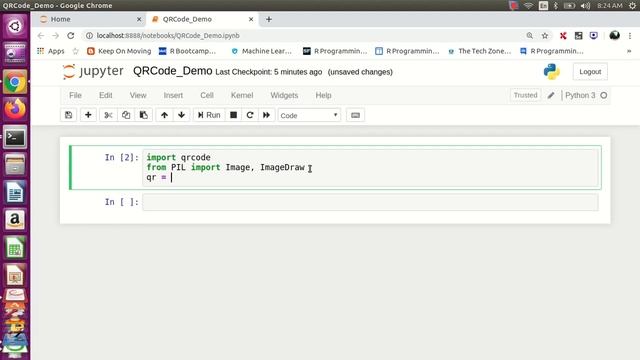Paste cells below icon
The image size is (640, 360).
point(144,115)
